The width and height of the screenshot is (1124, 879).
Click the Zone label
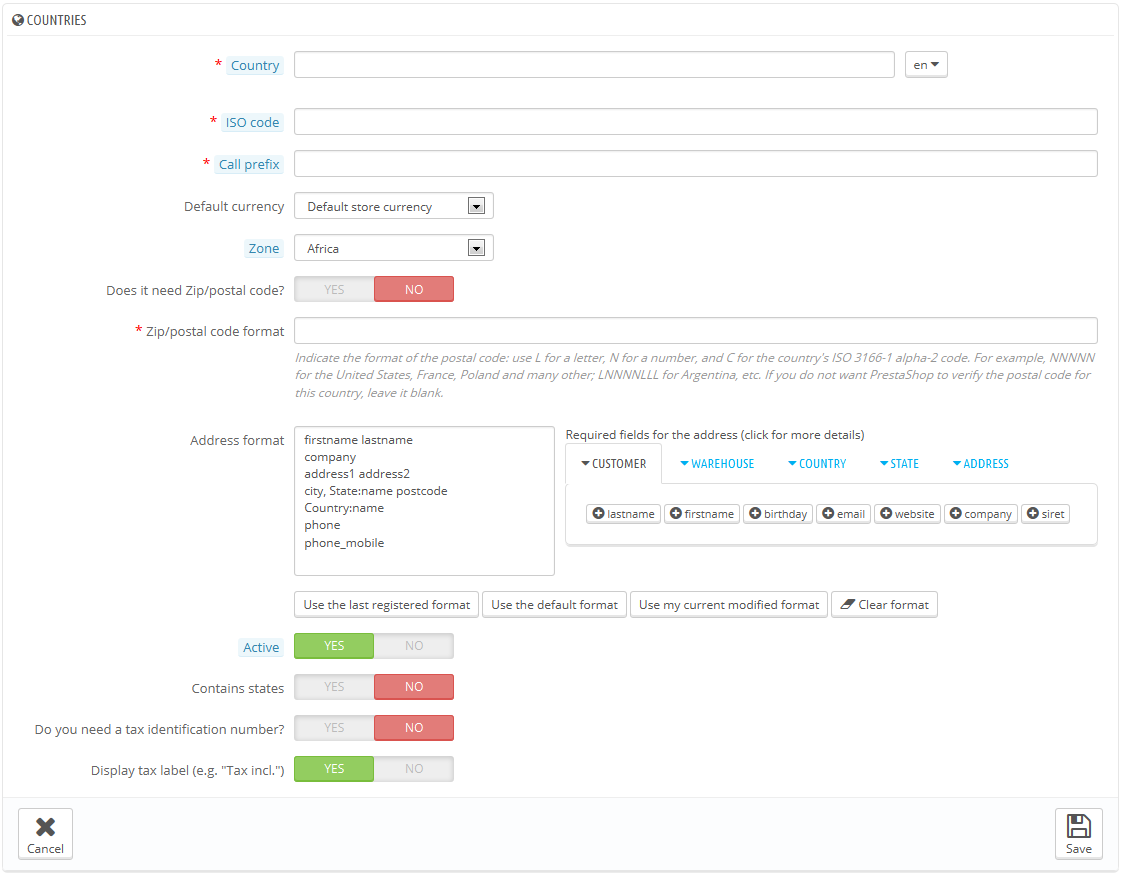264,249
